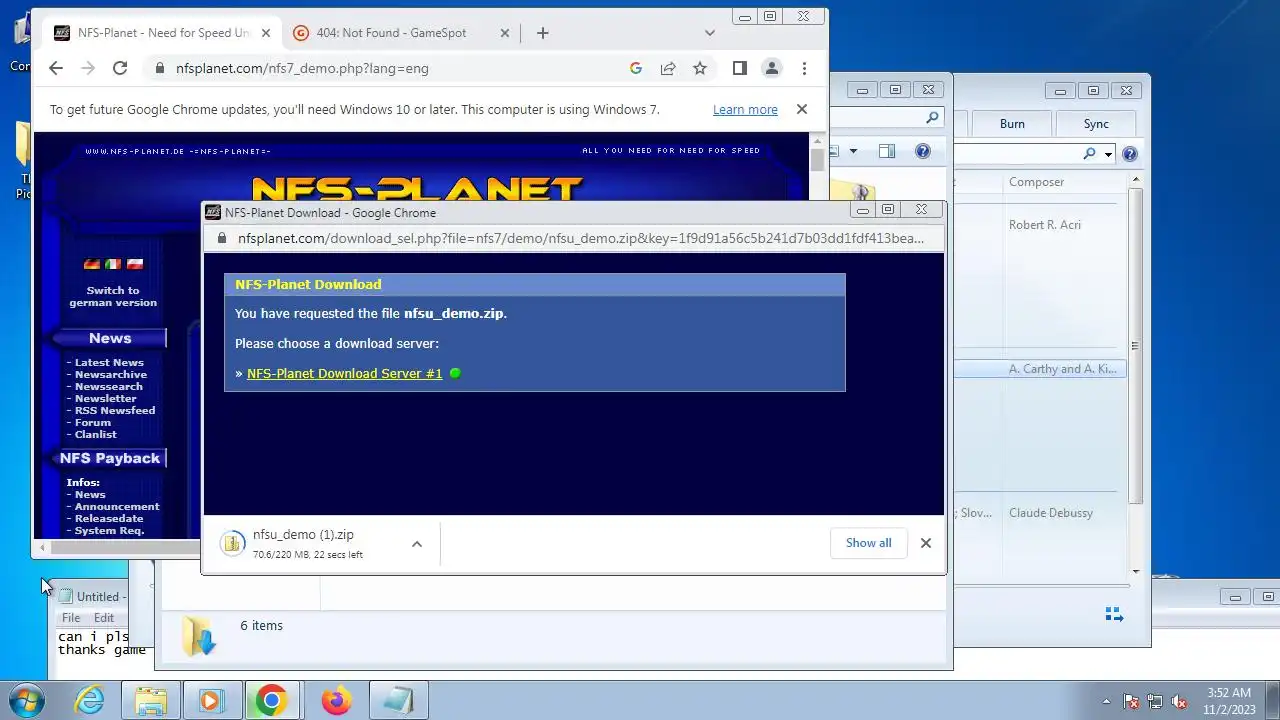The image size is (1280, 720).
Task: Click the Chrome forward arrow
Action: [88, 68]
